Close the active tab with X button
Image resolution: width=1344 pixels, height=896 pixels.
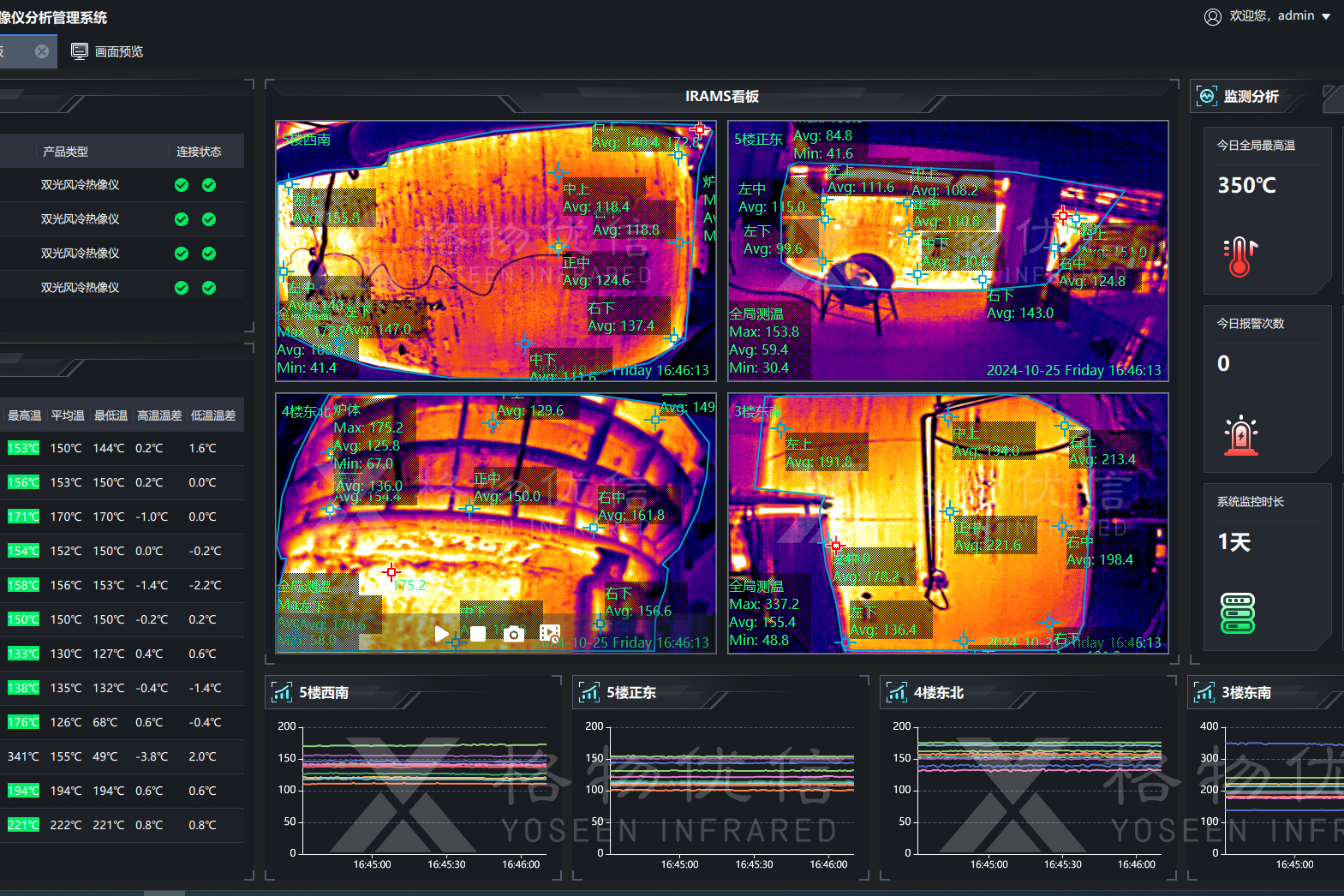pyautogui.click(x=42, y=51)
